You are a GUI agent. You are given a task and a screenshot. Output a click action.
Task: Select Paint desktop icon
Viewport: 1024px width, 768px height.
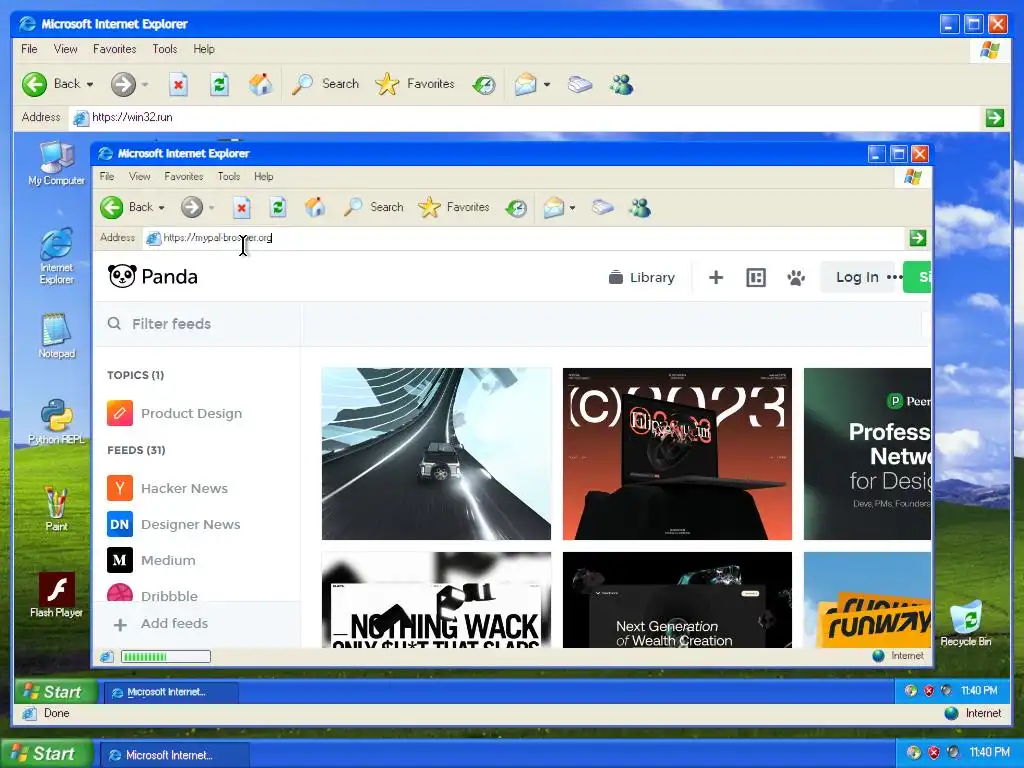tap(57, 509)
